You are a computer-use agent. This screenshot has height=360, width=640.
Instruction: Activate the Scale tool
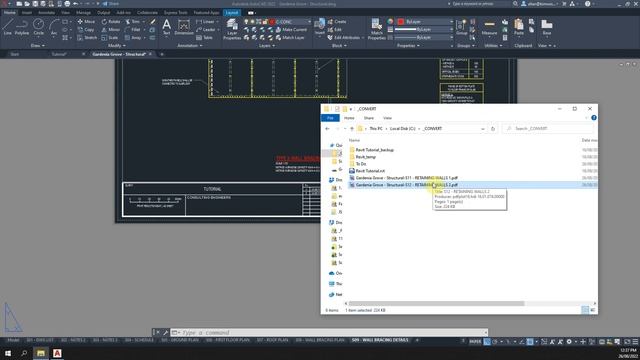coord(110,38)
